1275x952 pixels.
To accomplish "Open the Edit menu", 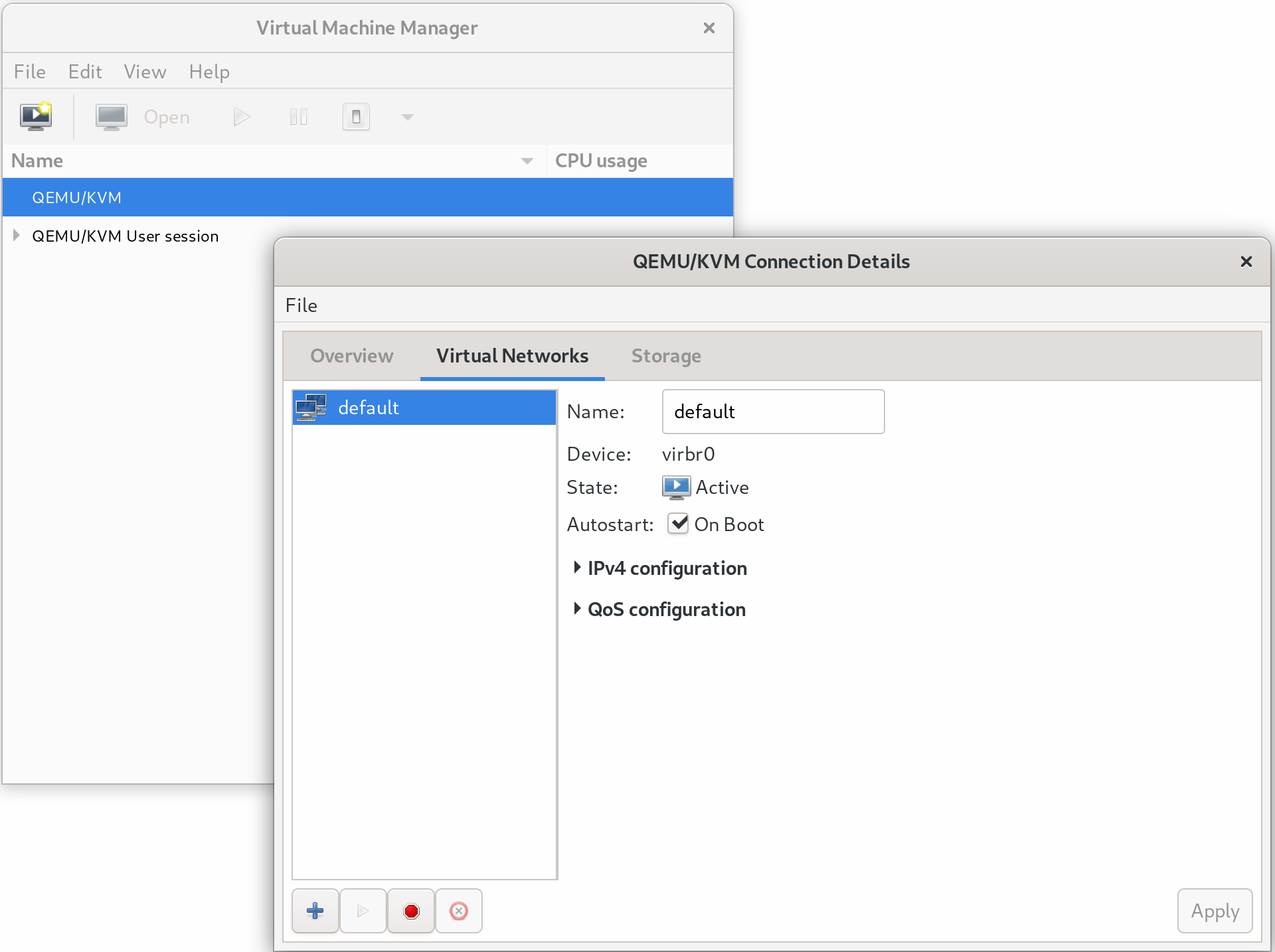I will click(x=85, y=72).
